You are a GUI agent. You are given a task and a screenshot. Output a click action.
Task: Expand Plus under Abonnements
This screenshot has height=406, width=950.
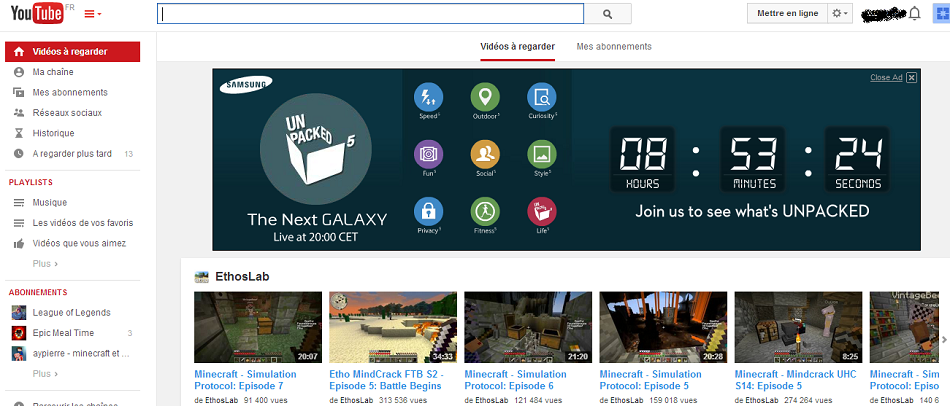click(45, 374)
